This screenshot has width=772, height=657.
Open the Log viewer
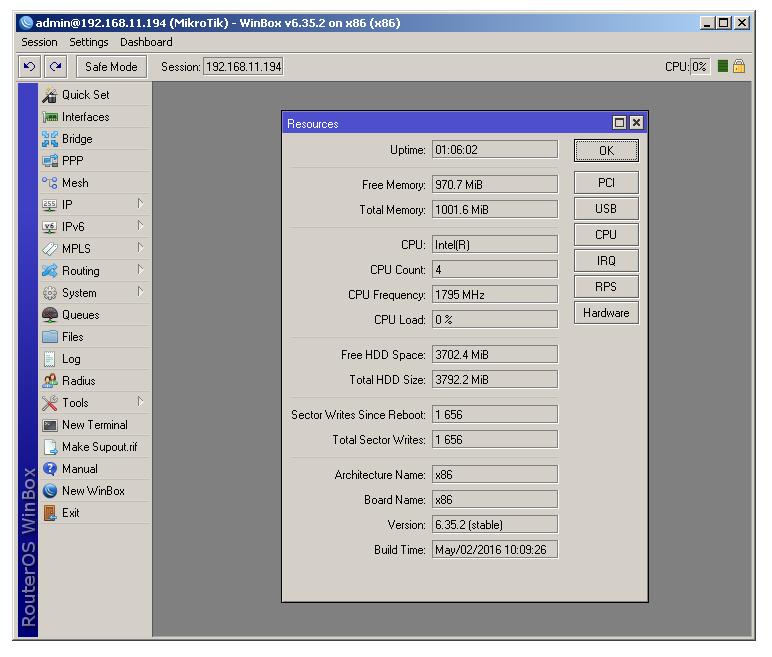[x=70, y=359]
